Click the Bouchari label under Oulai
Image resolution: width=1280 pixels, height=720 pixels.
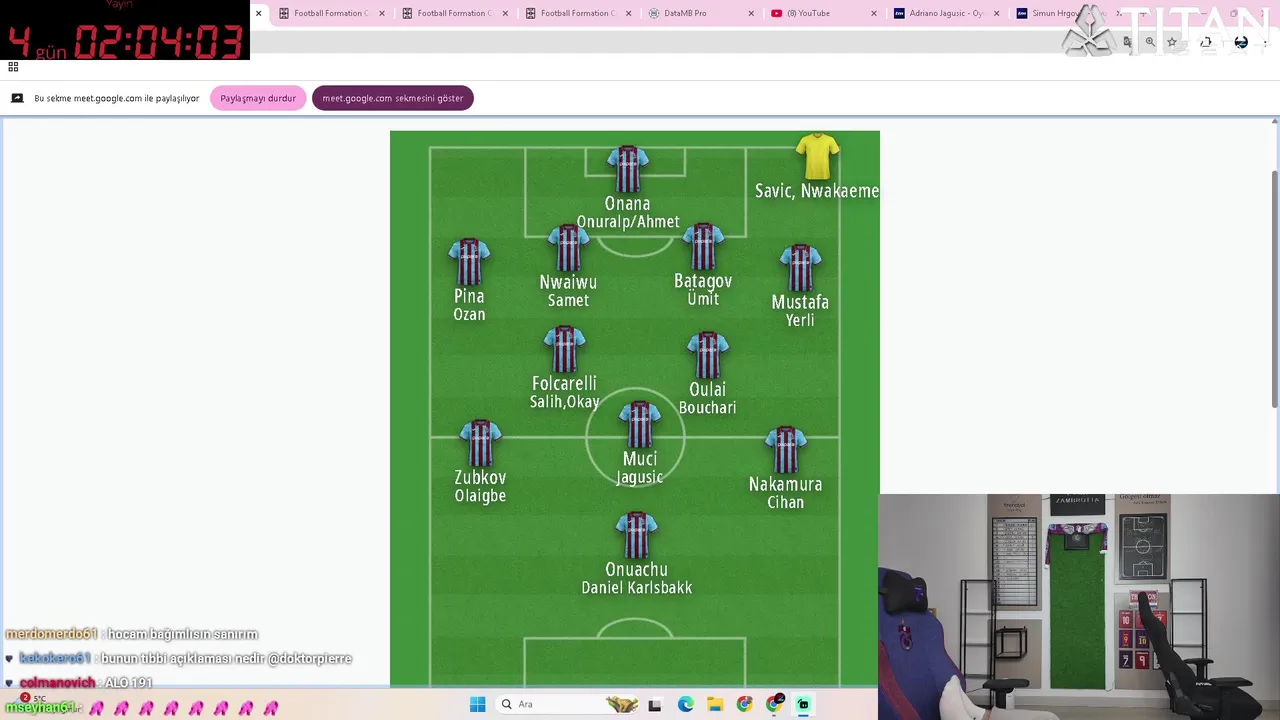pos(707,408)
